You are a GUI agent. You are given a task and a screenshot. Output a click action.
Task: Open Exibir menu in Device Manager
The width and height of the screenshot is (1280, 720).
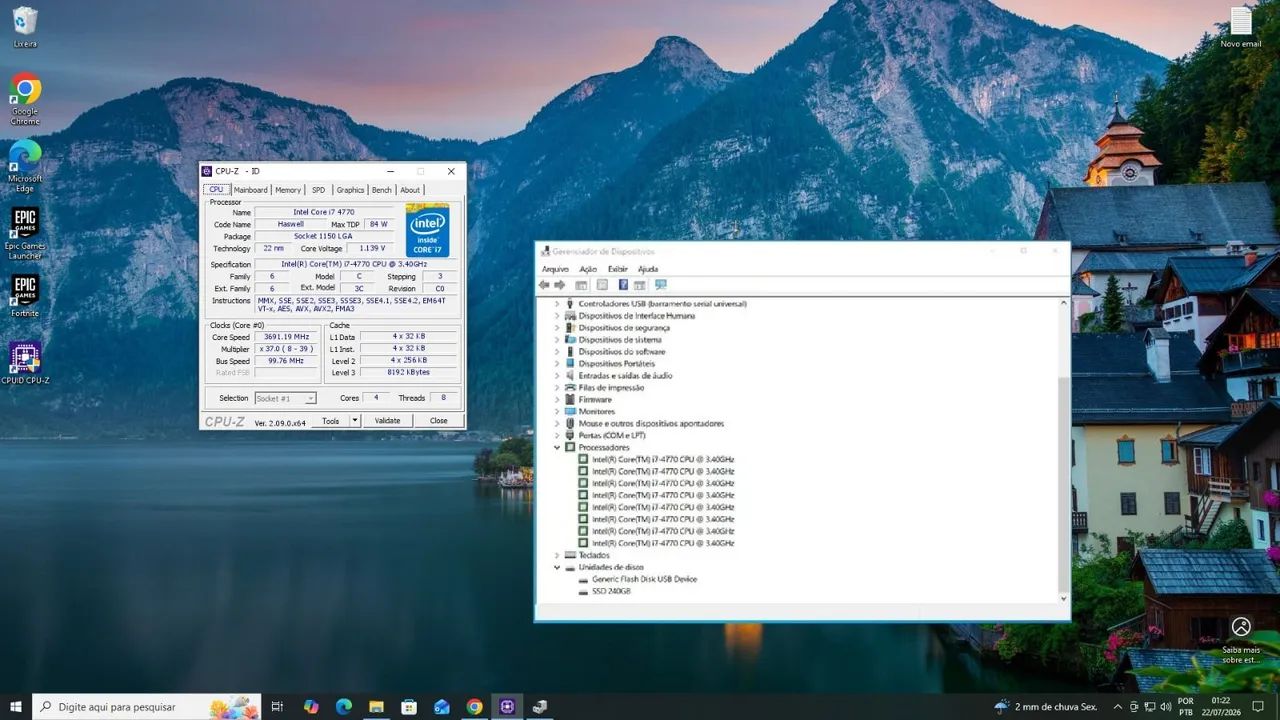[618, 269]
